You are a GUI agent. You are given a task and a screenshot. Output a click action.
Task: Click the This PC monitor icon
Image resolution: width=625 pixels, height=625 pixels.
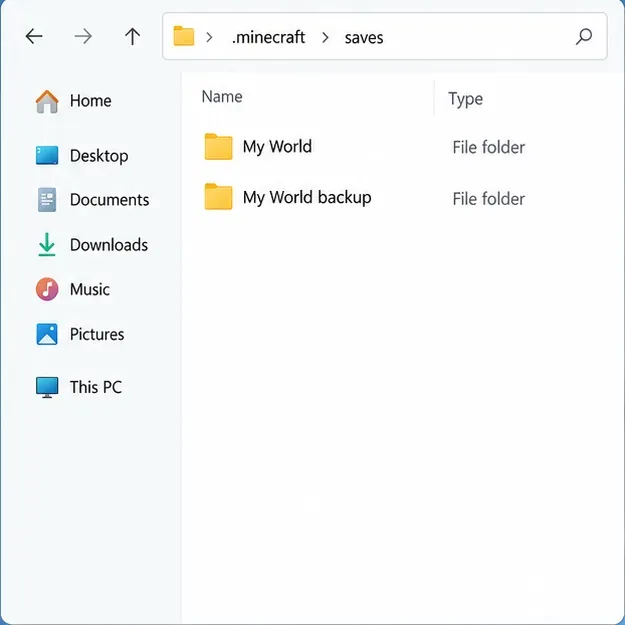[x=47, y=387]
